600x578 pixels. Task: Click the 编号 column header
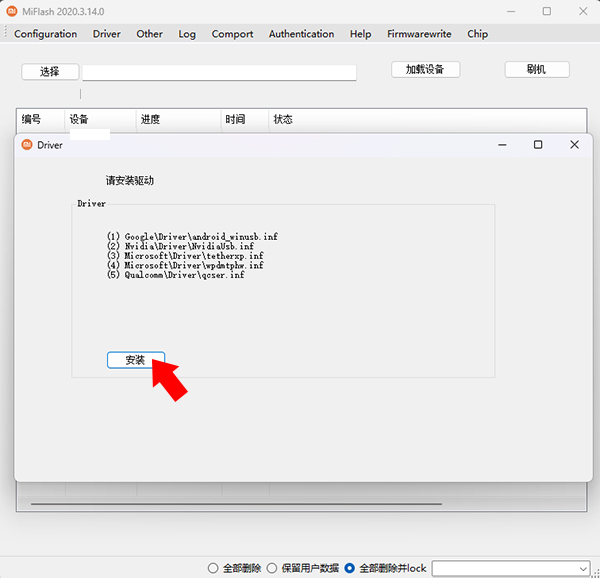(x=41, y=119)
